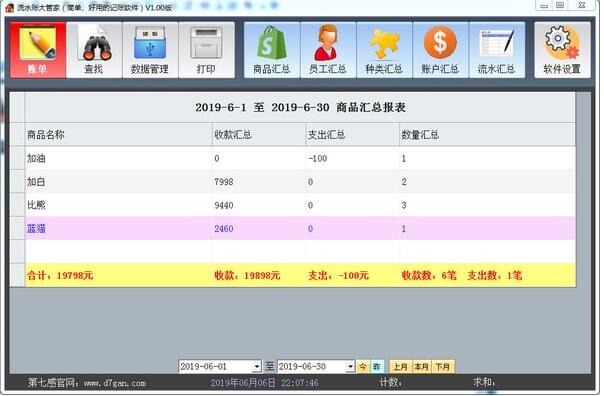Click the 查找 binoculars search icon
This screenshot has height=396, width=604.
[x=94, y=50]
